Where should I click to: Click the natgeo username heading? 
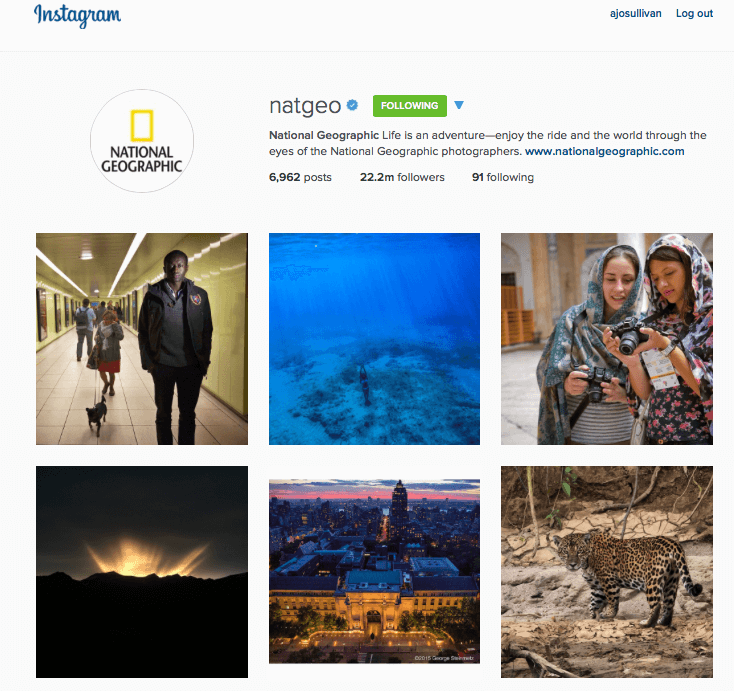(305, 106)
